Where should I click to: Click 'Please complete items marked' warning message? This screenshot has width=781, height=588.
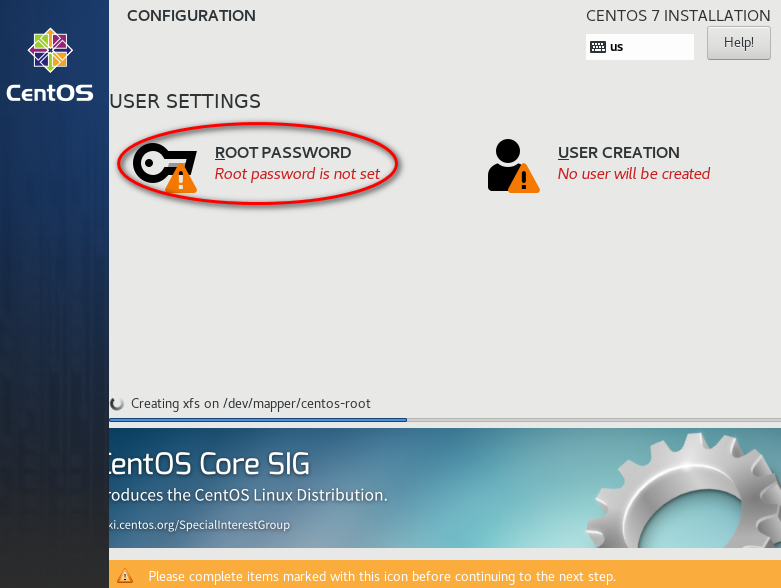[382, 577]
